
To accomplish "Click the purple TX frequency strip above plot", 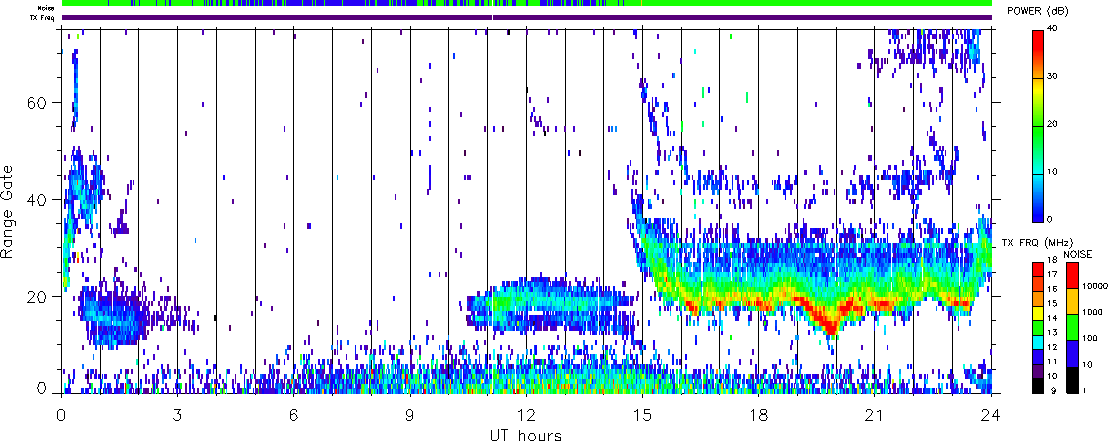I will coord(527,17).
